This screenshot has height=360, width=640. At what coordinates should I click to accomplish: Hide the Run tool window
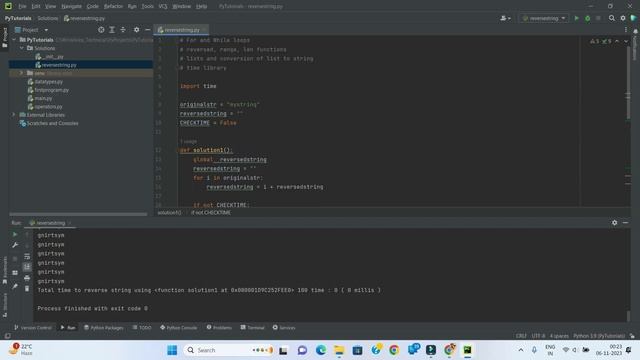pyautogui.click(x=625, y=223)
